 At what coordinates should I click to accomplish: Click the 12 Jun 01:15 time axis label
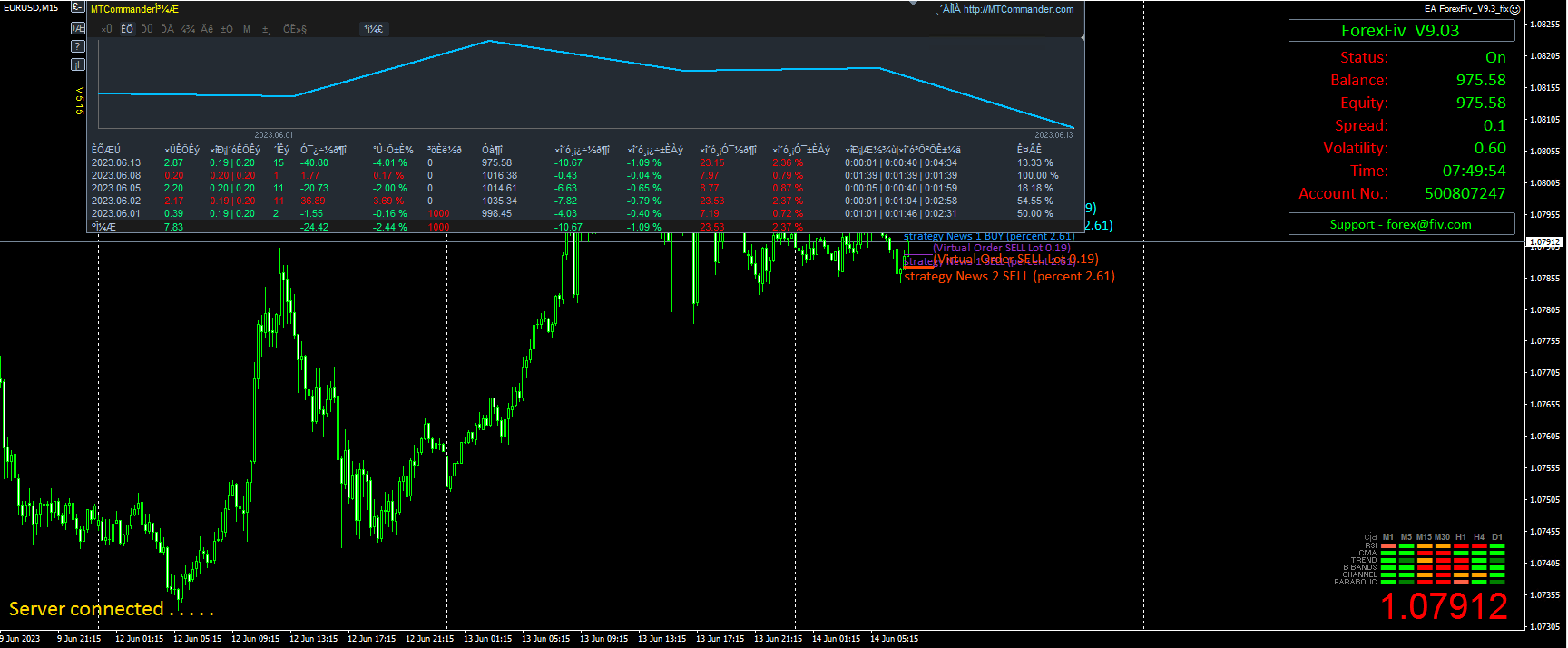coord(139,639)
